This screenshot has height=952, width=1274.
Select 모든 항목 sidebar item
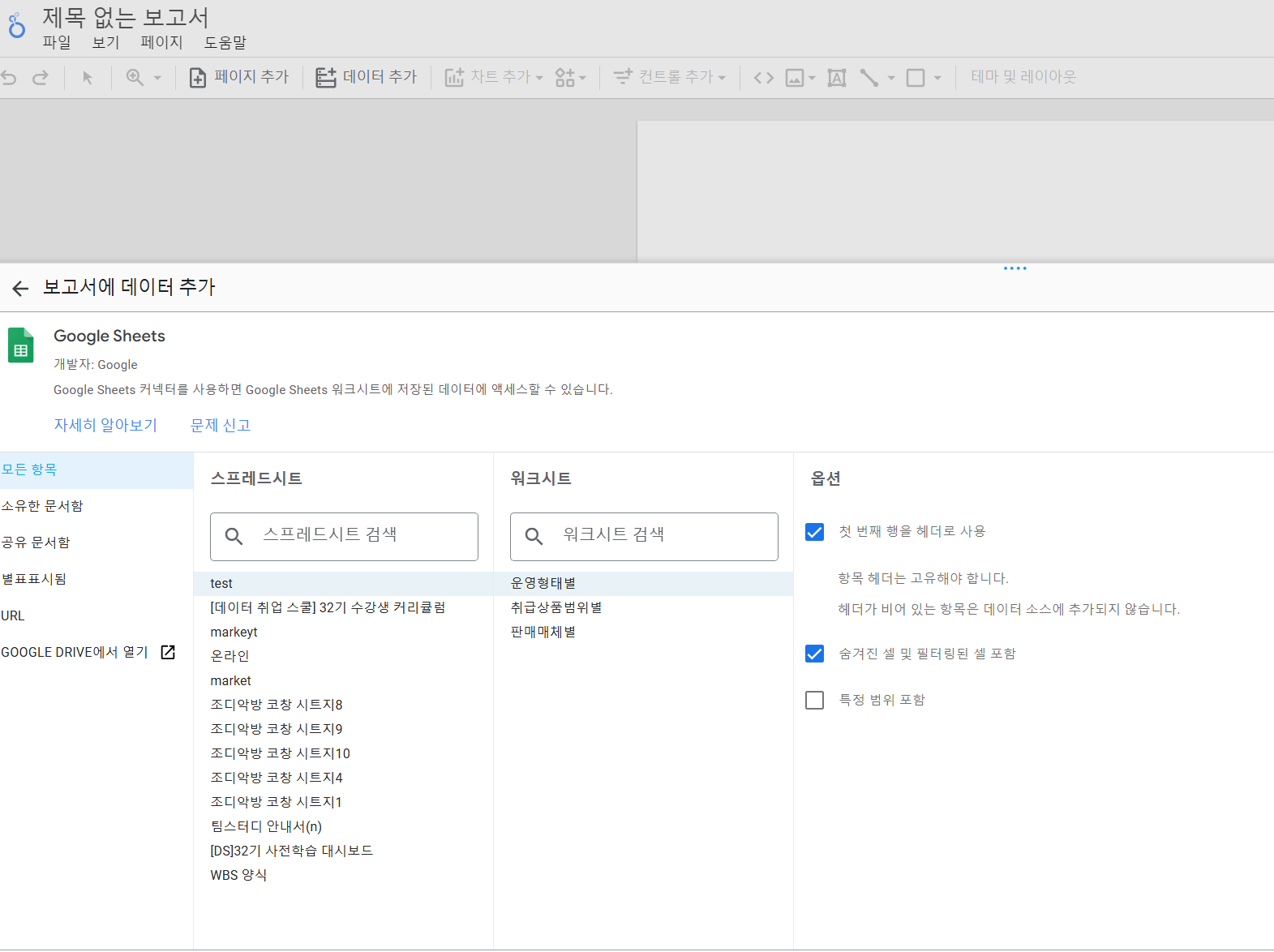pos(97,470)
